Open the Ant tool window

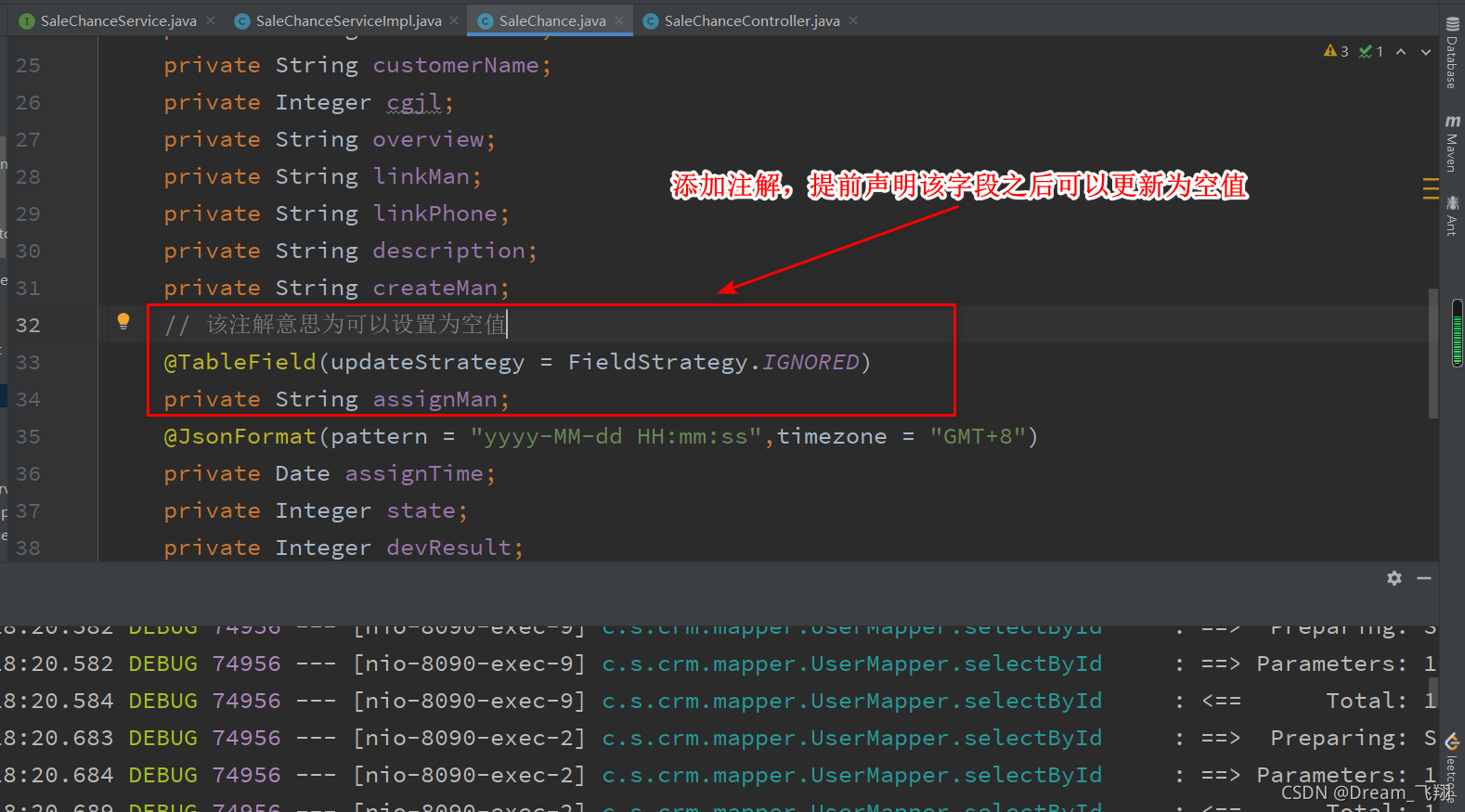click(1452, 215)
